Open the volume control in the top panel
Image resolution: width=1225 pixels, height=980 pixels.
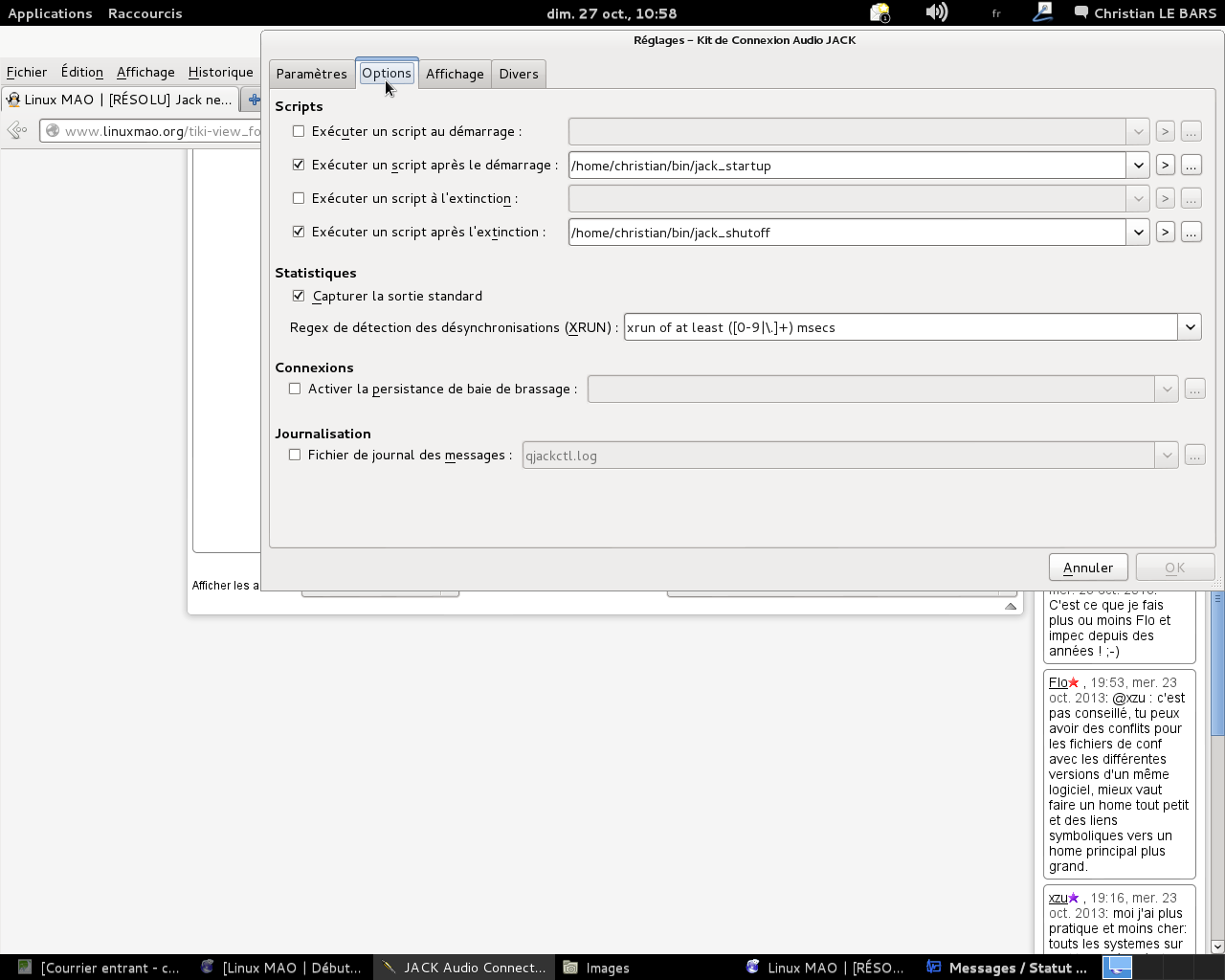pos(937,12)
